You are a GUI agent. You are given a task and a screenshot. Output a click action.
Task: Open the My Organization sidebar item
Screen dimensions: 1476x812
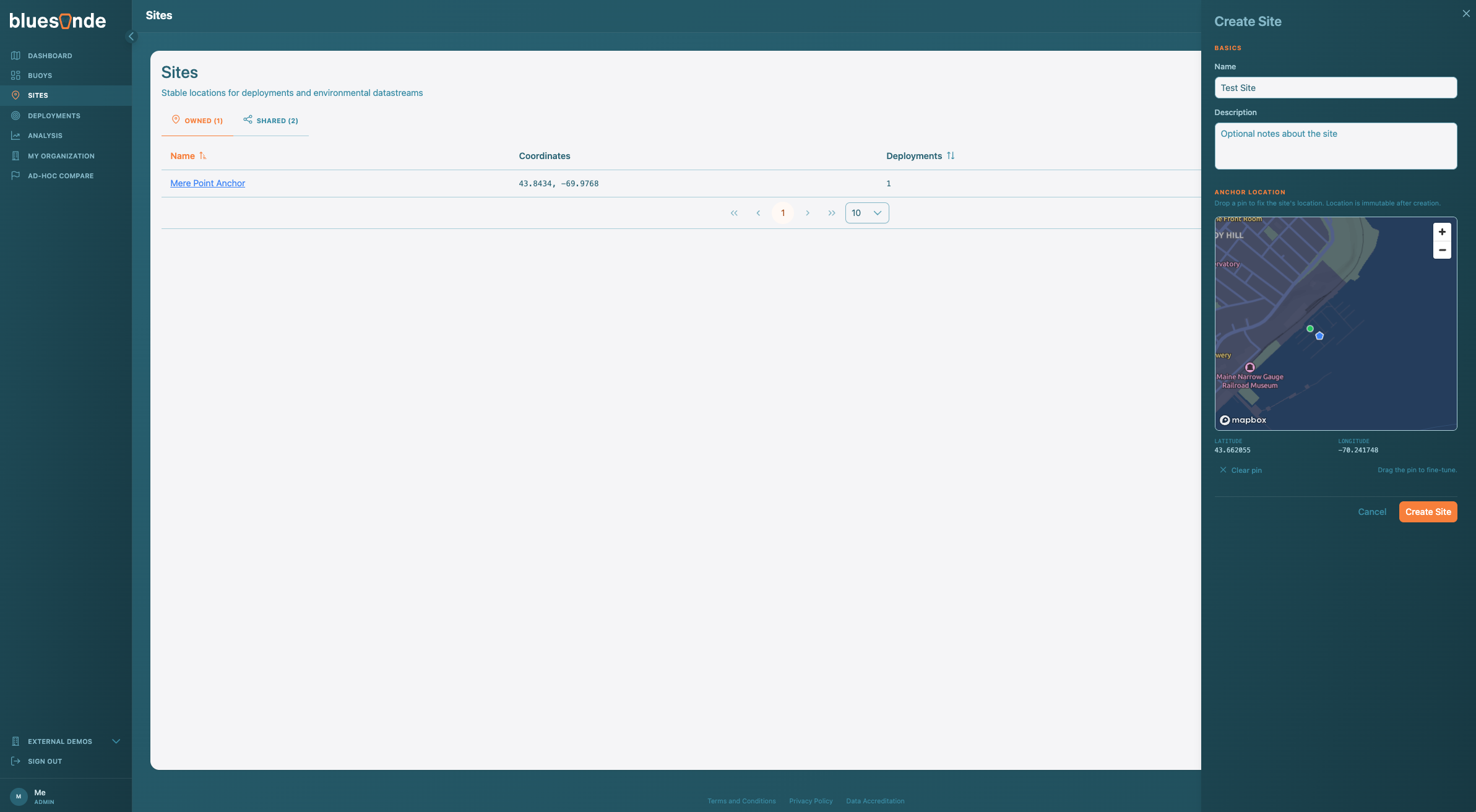(x=61, y=156)
